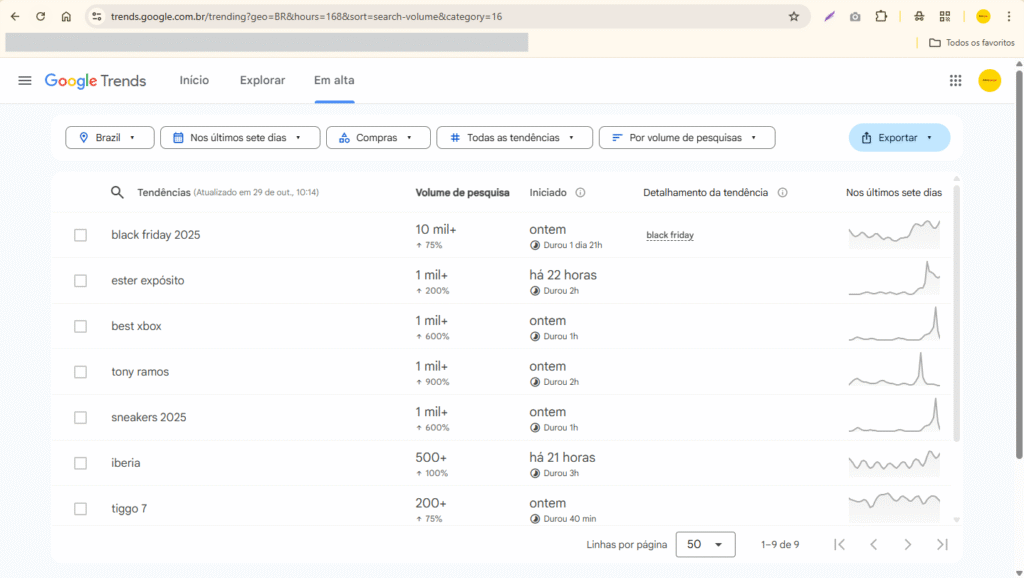Open the Compras category dropdown
This screenshot has width=1024, height=578.
point(378,137)
